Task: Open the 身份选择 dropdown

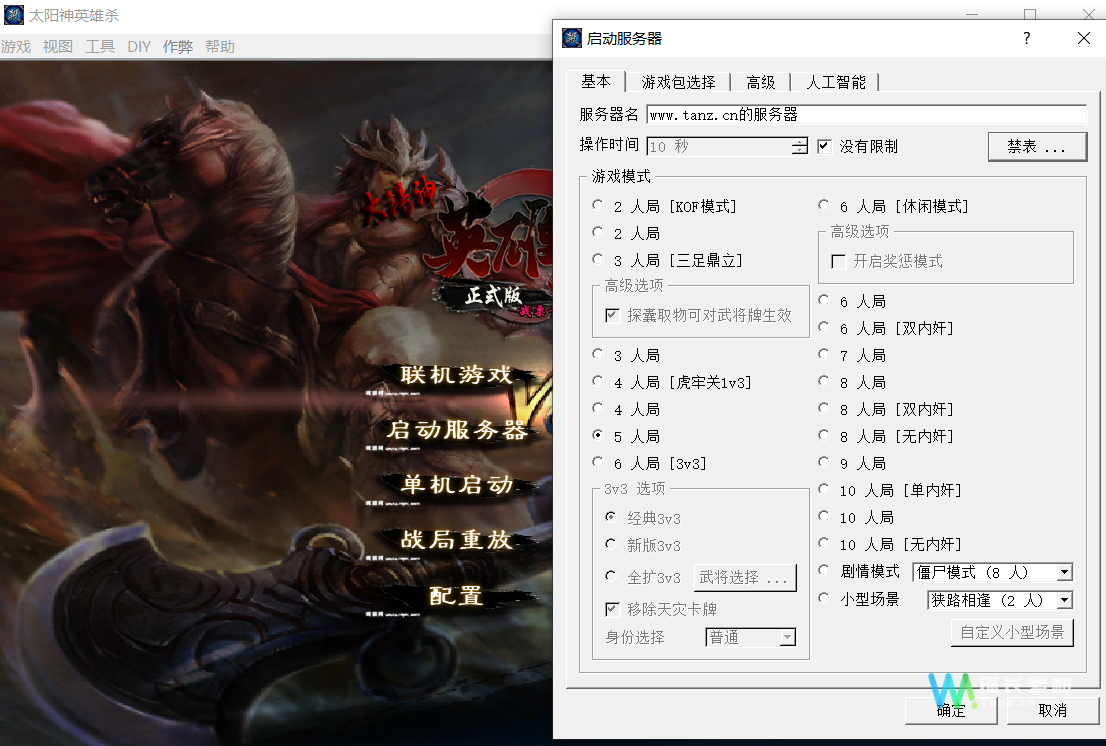Action: coord(750,637)
